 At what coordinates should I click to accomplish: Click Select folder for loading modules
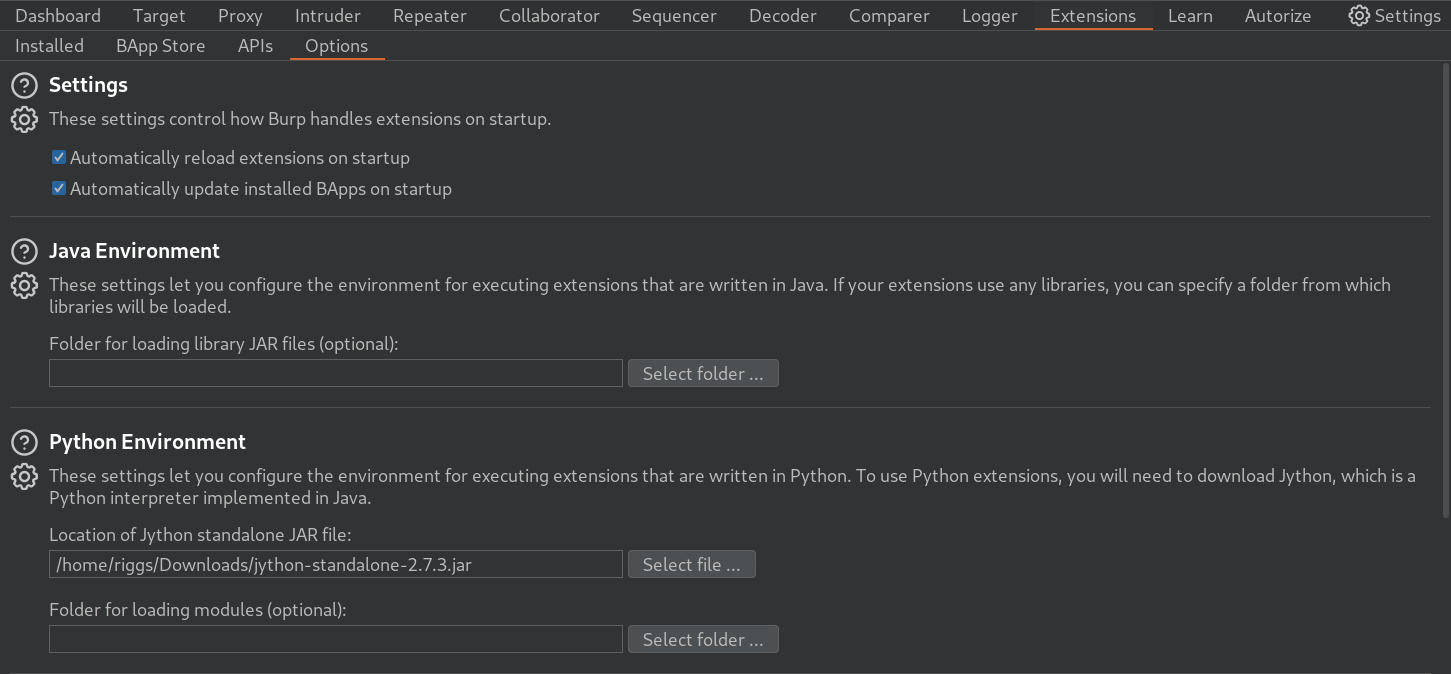point(703,640)
